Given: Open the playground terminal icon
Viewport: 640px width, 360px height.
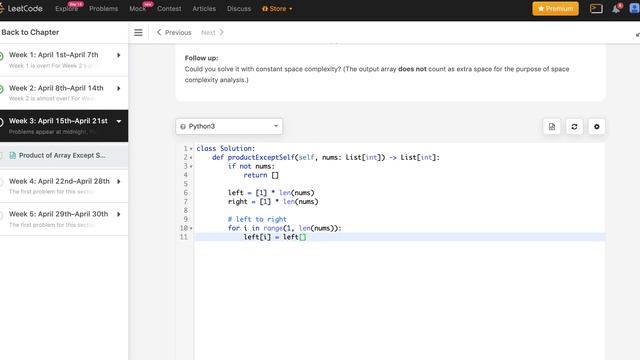Looking at the screenshot, I should (x=596, y=9).
